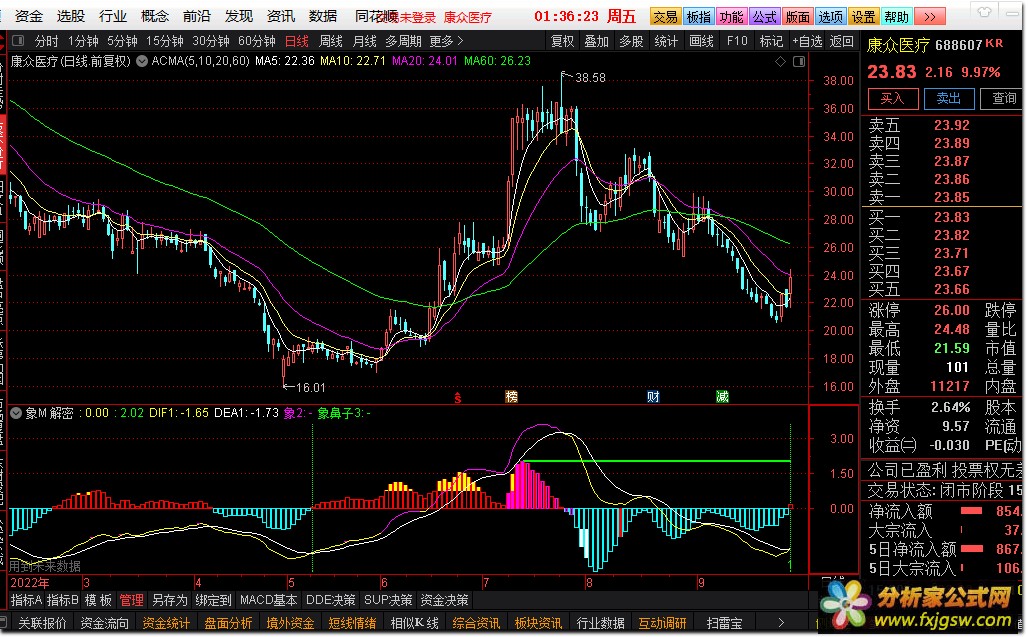Switch to 60分钟 period
The width and height of the screenshot is (1028, 637).
(256, 41)
